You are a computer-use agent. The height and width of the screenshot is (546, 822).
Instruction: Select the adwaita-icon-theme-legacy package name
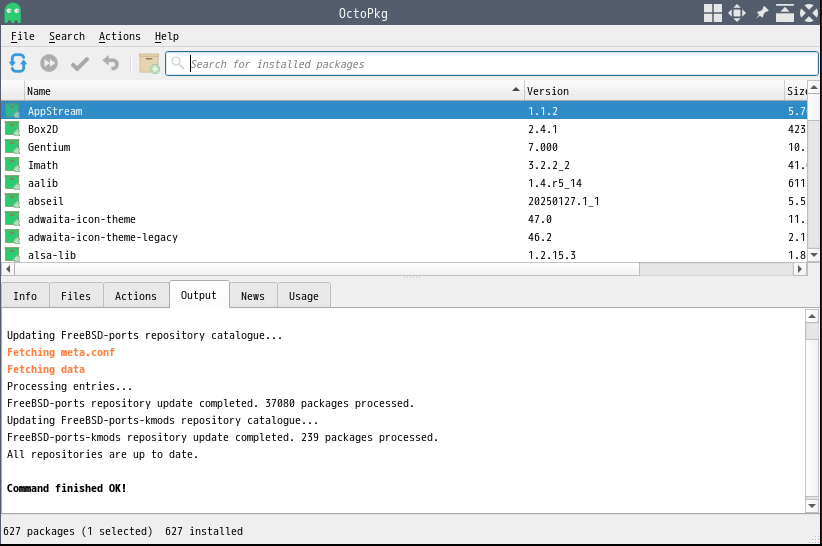pyautogui.click(x=103, y=237)
